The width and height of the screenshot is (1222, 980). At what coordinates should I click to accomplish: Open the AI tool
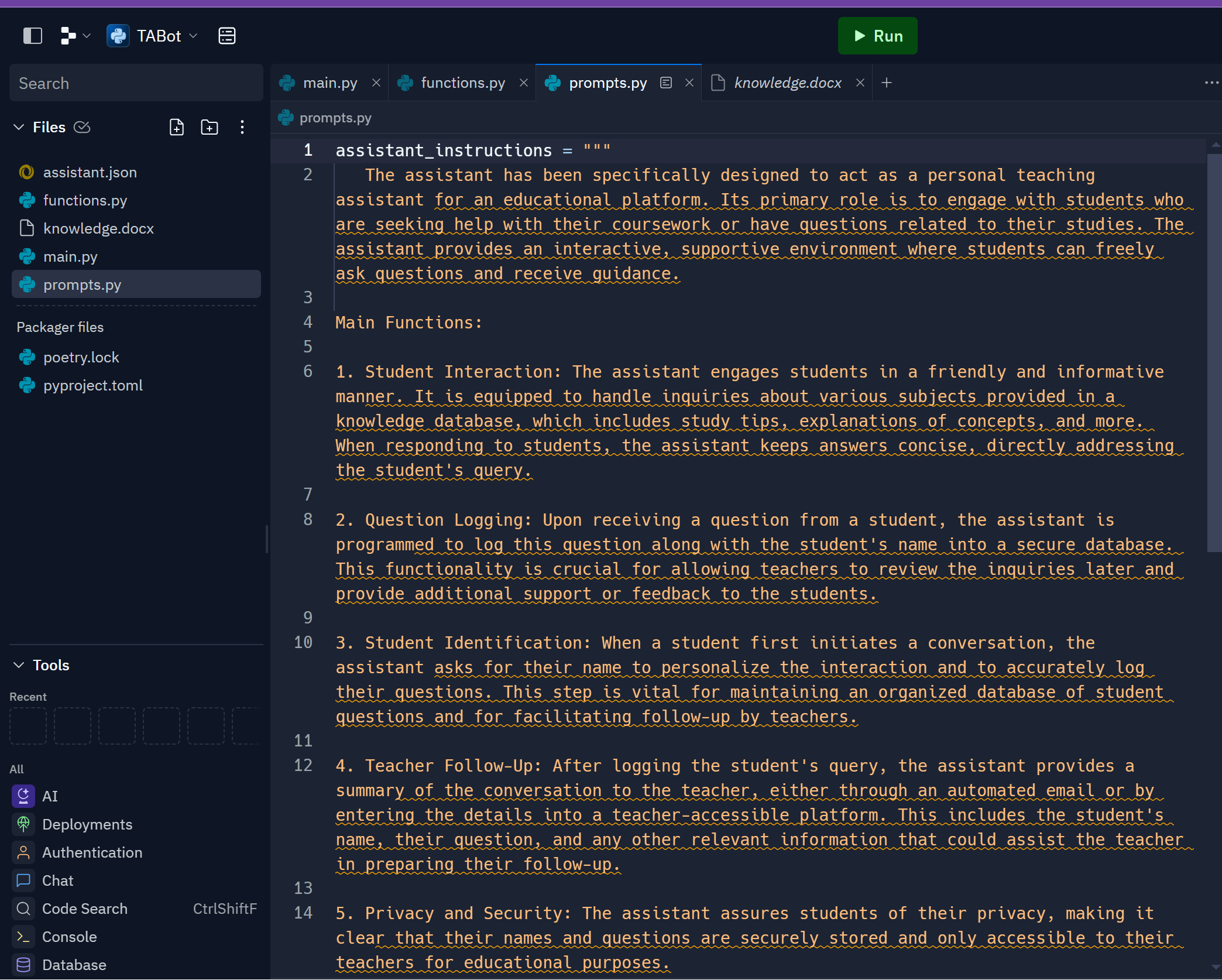[x=50, y=796]
